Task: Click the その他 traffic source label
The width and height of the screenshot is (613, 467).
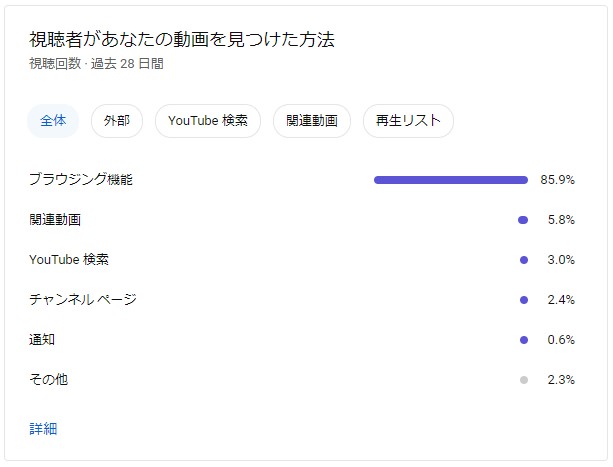Action: click(49, 380)
